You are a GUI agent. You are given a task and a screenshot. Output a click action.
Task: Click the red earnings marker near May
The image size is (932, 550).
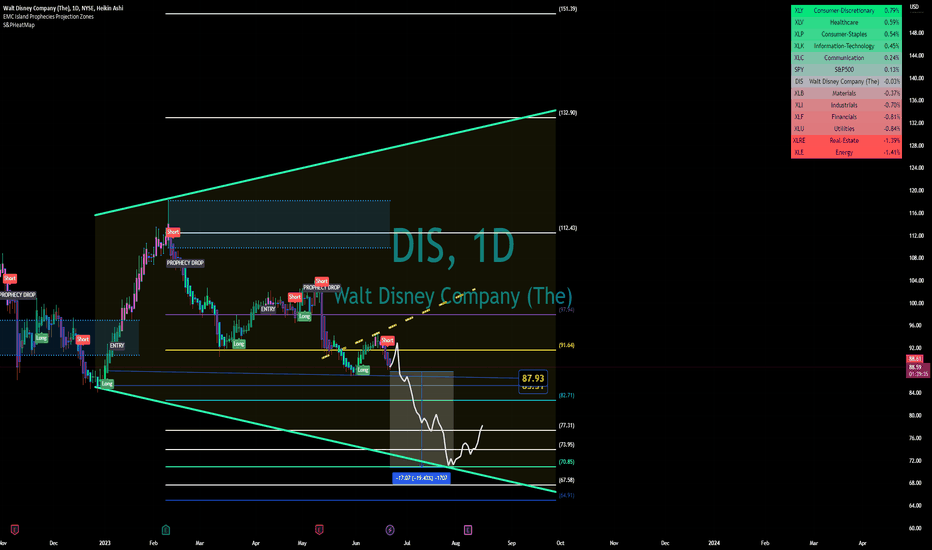click(319, 529)
